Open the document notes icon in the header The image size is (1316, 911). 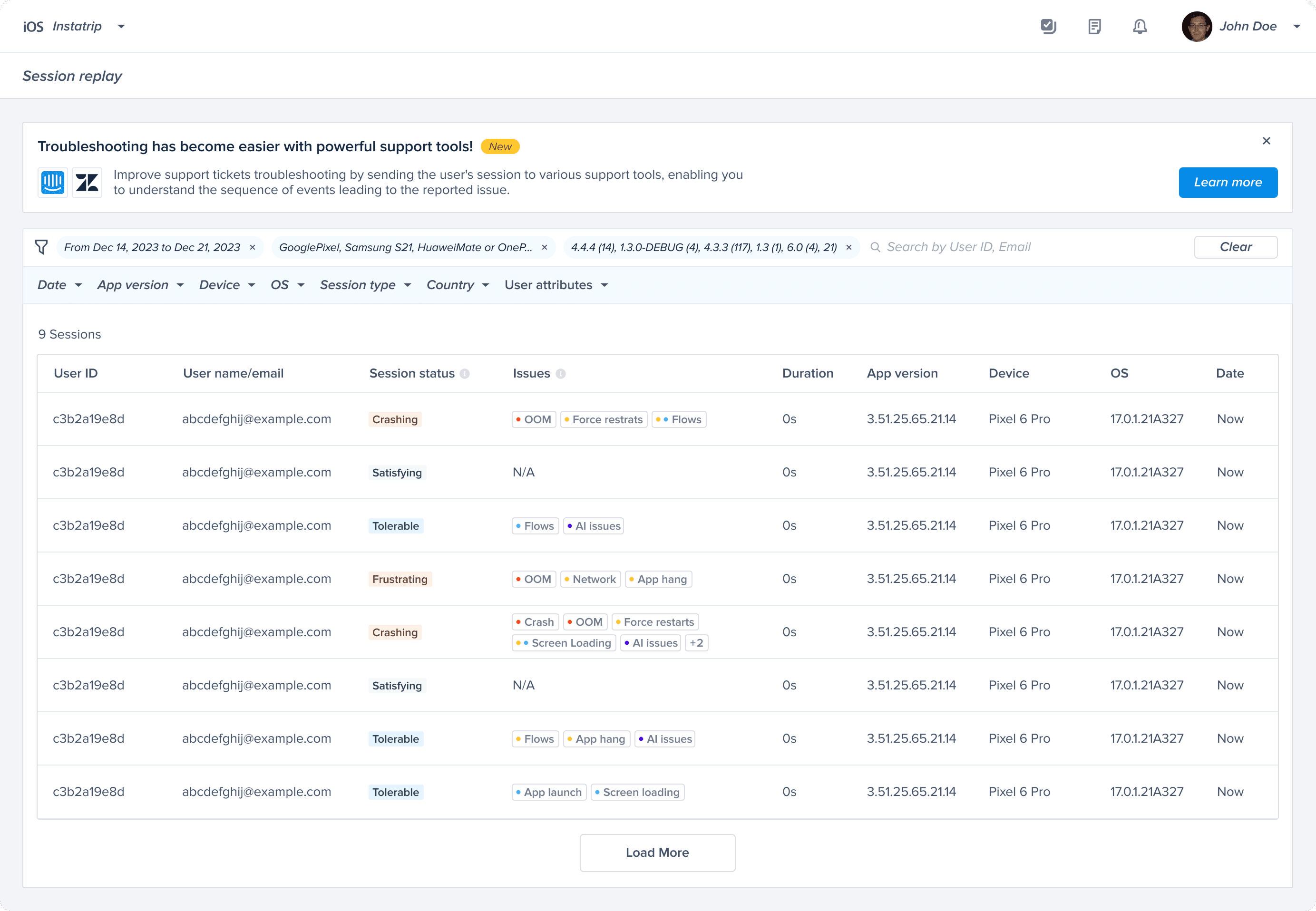click(1094, 26)
